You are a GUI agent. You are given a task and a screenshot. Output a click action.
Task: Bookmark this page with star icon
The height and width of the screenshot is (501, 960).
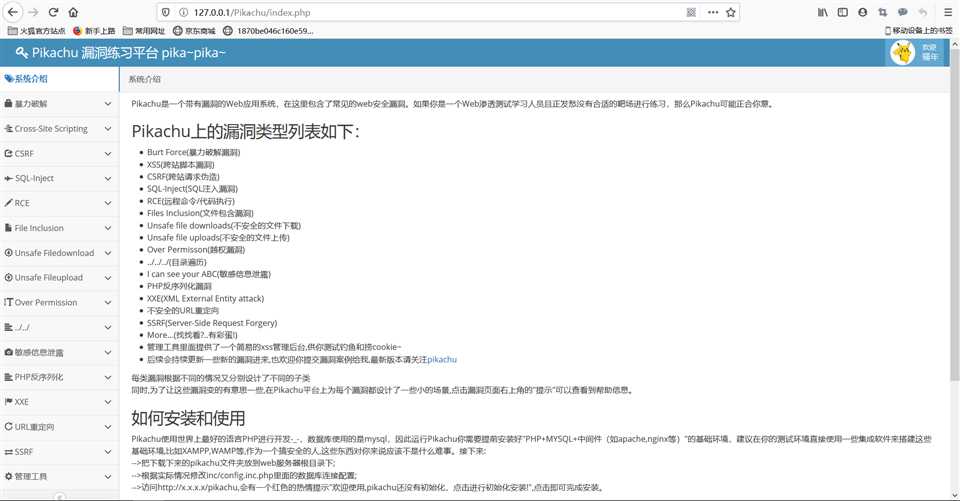(x=730, y=12)
